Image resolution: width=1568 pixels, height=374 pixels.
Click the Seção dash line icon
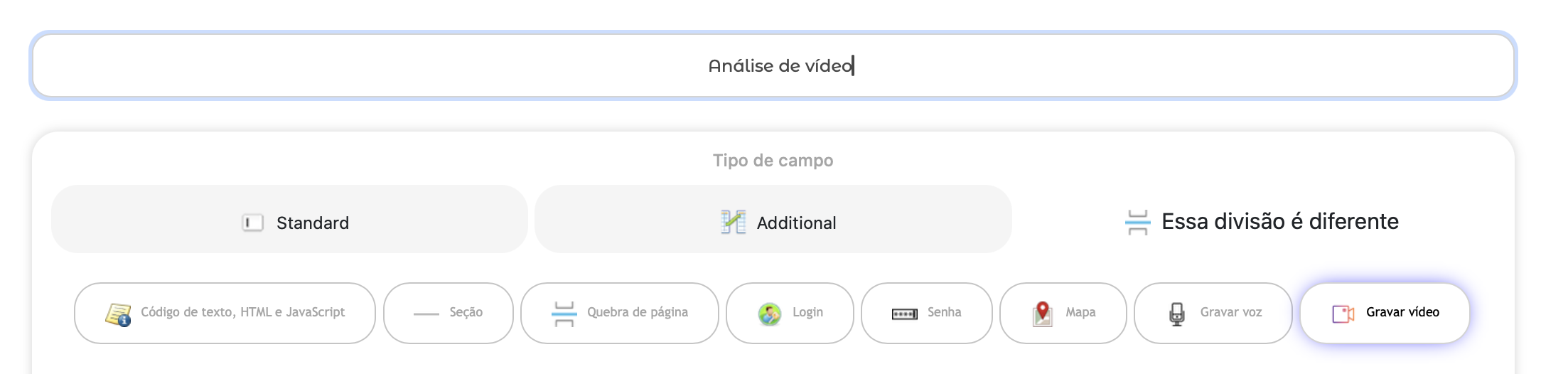(x=426, y=314)
